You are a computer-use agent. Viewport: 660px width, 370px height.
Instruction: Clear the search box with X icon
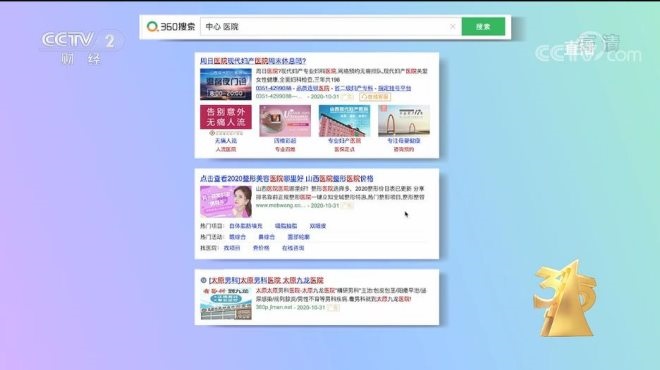coord(452,27)
